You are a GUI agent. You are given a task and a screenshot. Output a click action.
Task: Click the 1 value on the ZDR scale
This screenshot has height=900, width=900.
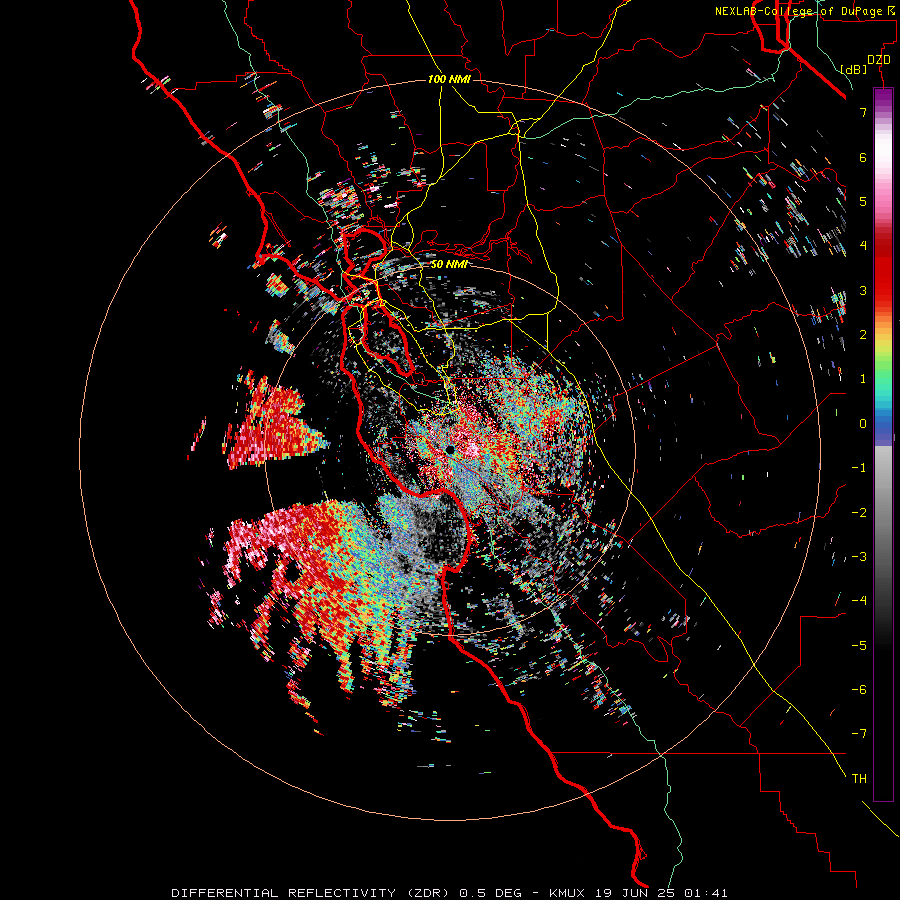pos(863,379)
